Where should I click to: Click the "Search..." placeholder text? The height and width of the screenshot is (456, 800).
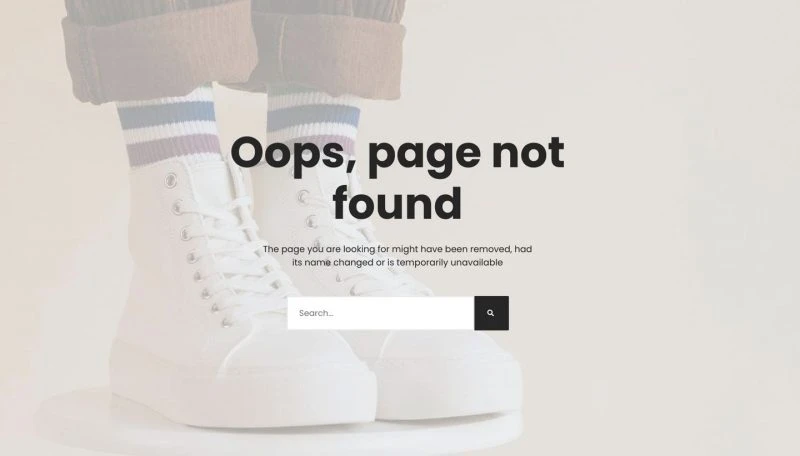(x=316, y=313)
